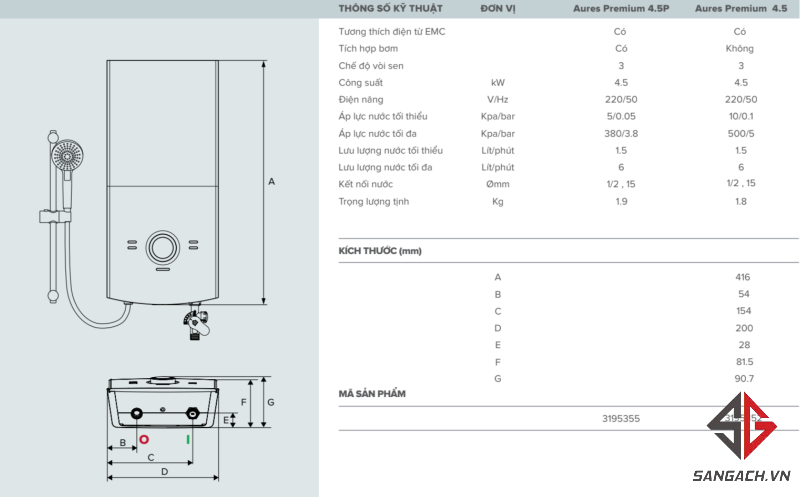
Task: Select the 'V/Hz' unit cell
Action: coord(498,100)
